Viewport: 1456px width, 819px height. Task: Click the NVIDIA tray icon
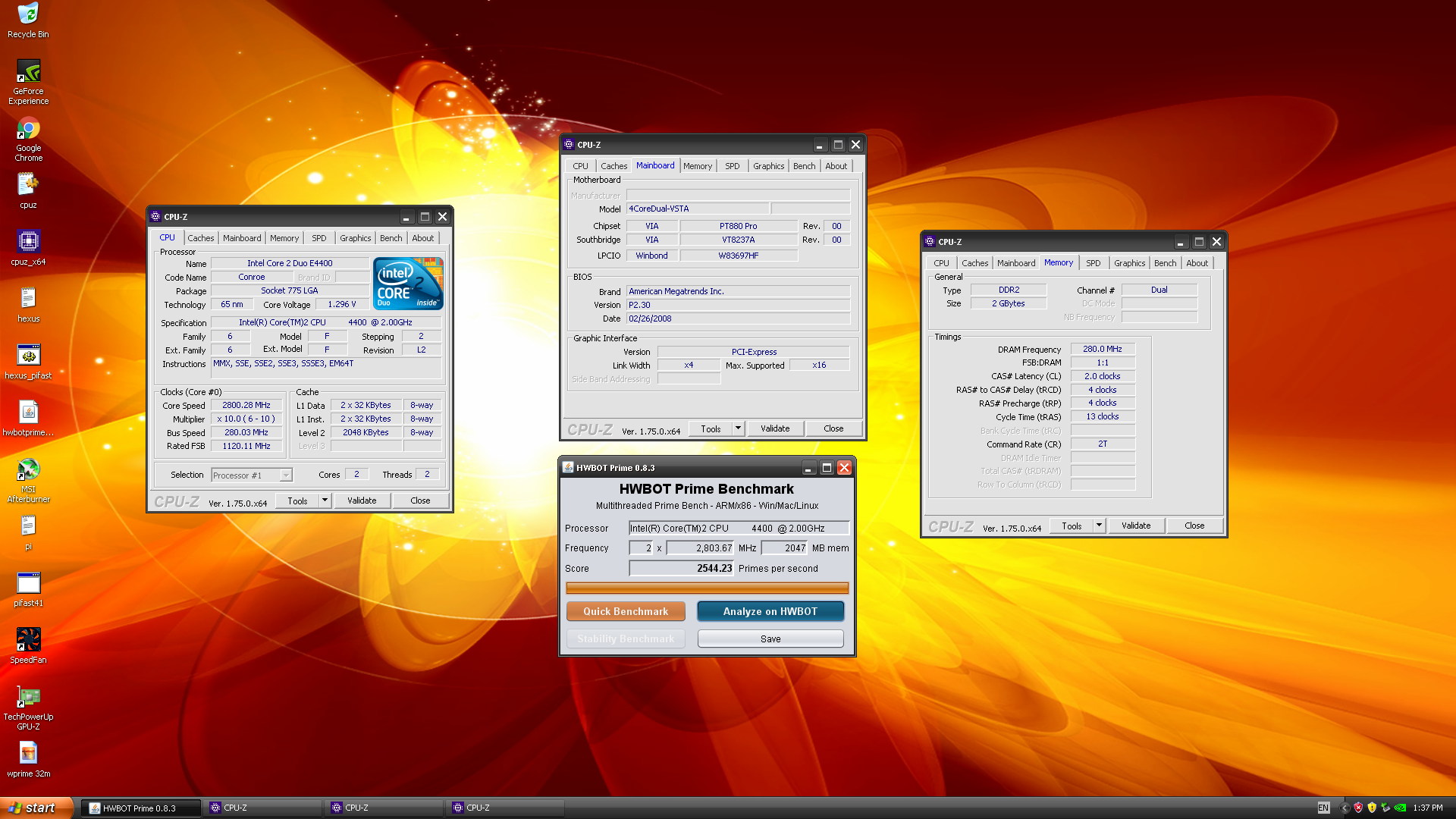point(1400,808)
